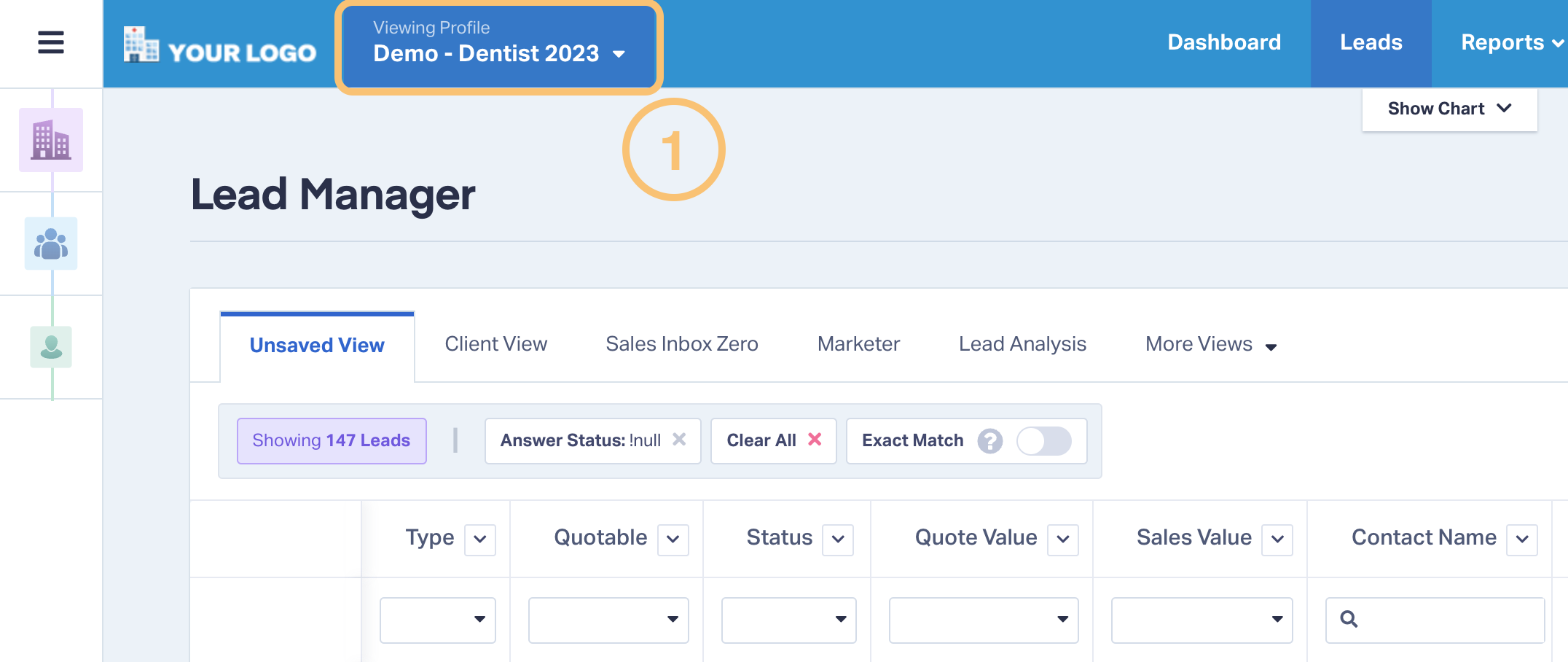Select the Unsaved View tab
This screenshot has width=1568, height=662.
coord(317,346)
